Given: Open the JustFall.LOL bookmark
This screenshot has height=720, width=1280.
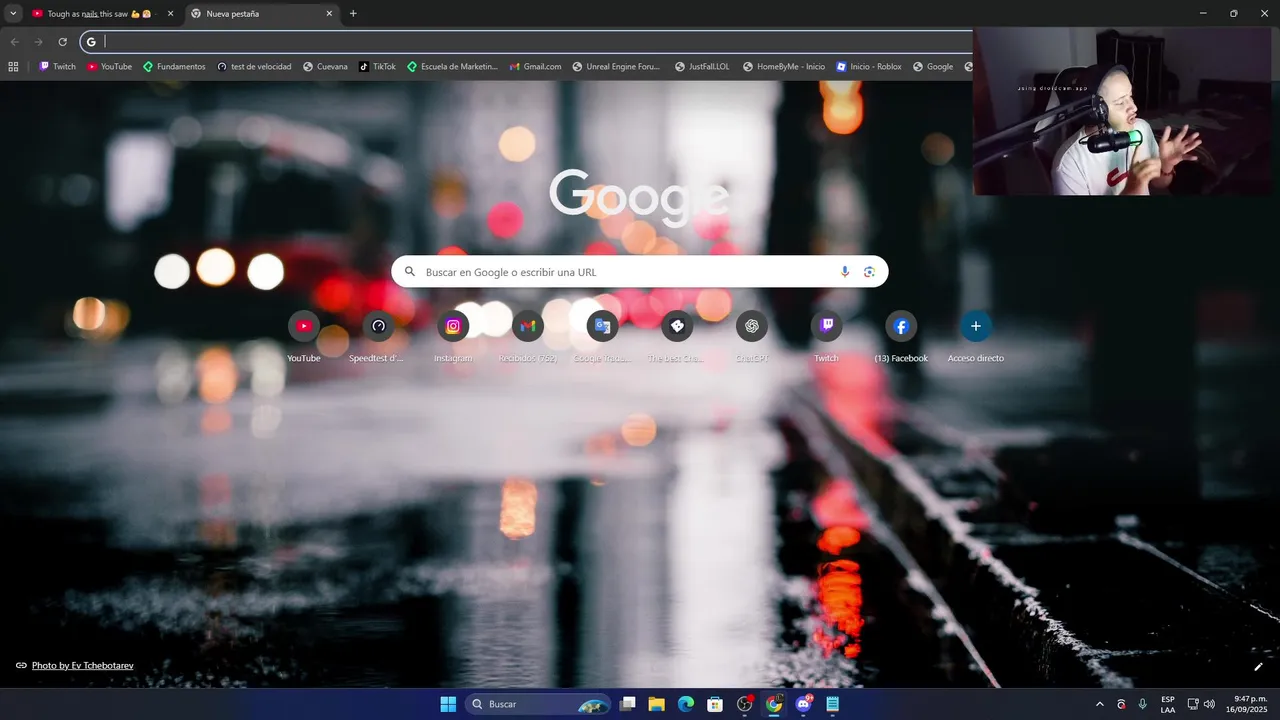Looking at the screenshot, I should point(702,67).
